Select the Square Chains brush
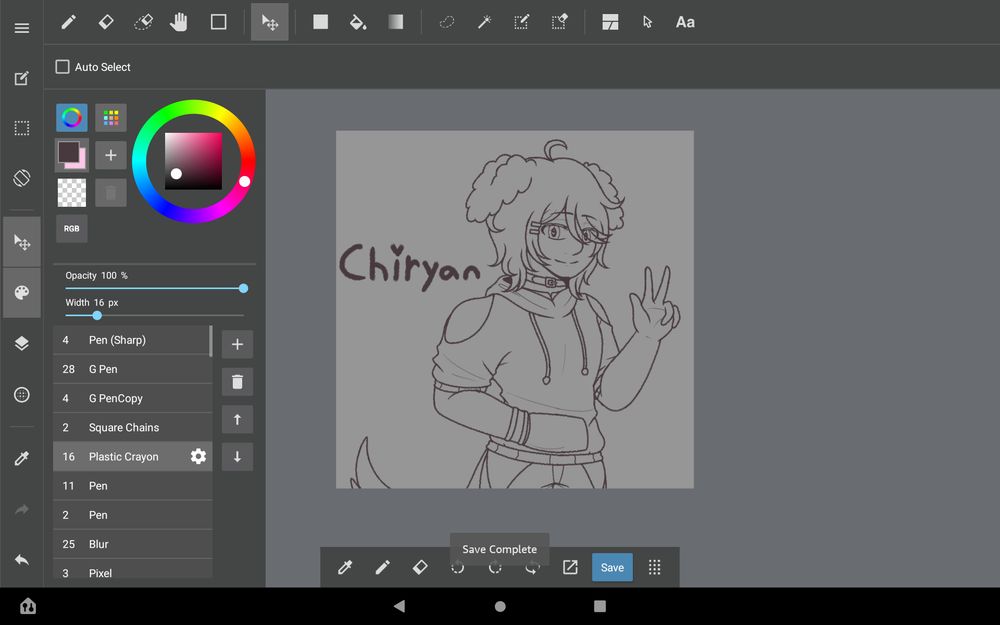1000x625 pixels. [132, 427]
